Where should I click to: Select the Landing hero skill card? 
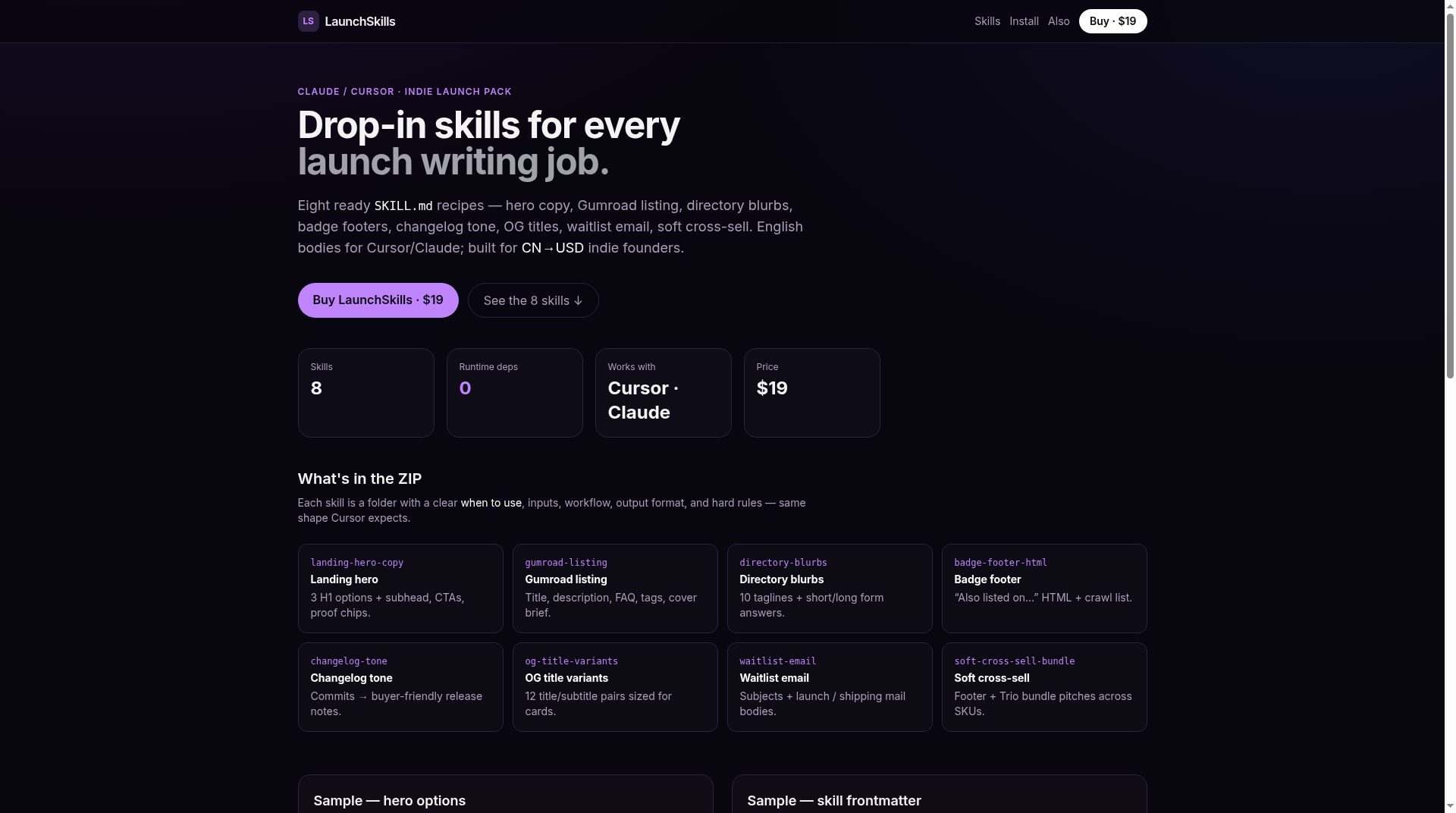tap(400, 589)
